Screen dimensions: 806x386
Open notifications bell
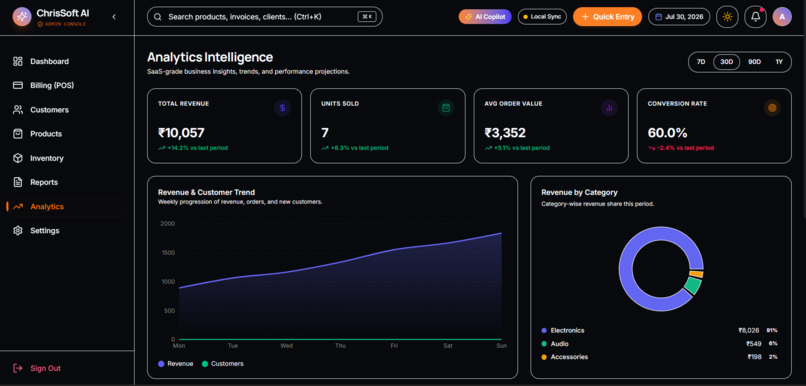756,17
